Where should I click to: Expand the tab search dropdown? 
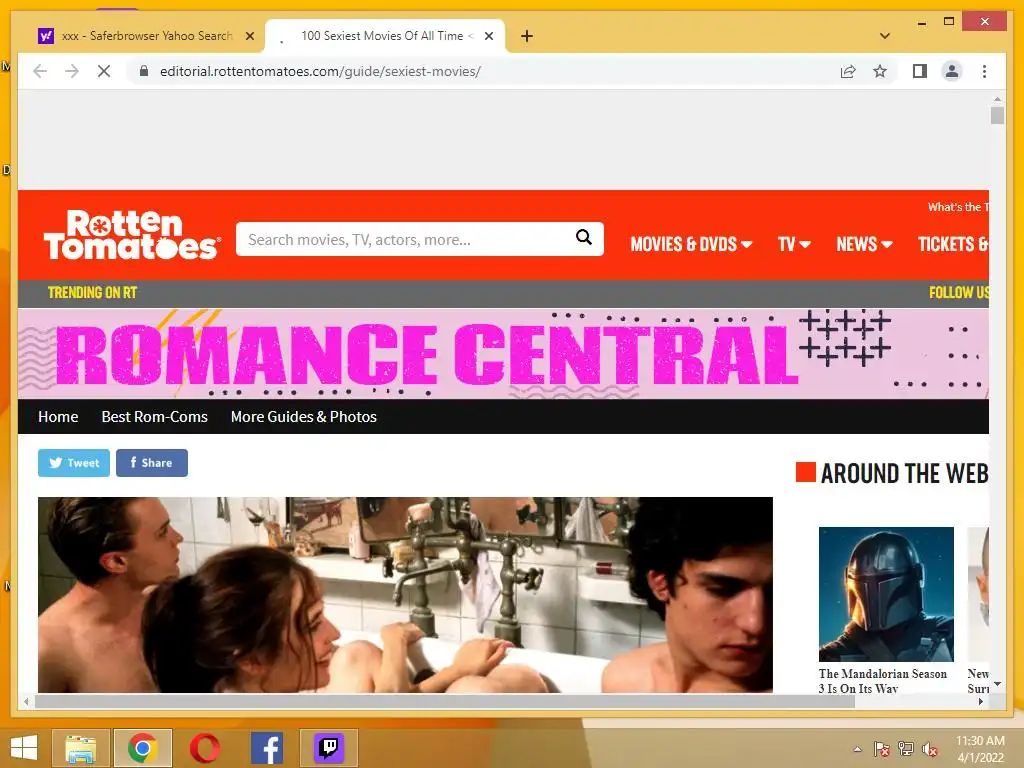[885, 36]
